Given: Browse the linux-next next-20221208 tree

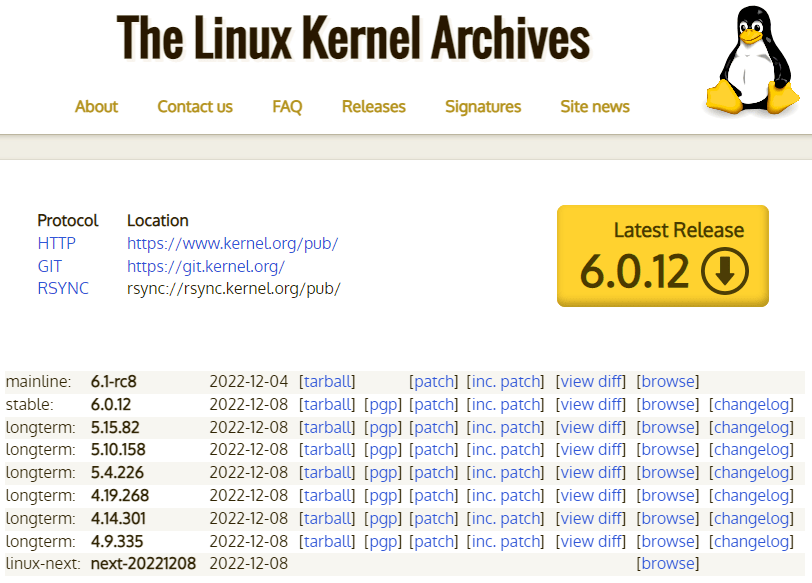Looking at the screenshot, I should 667,563.
